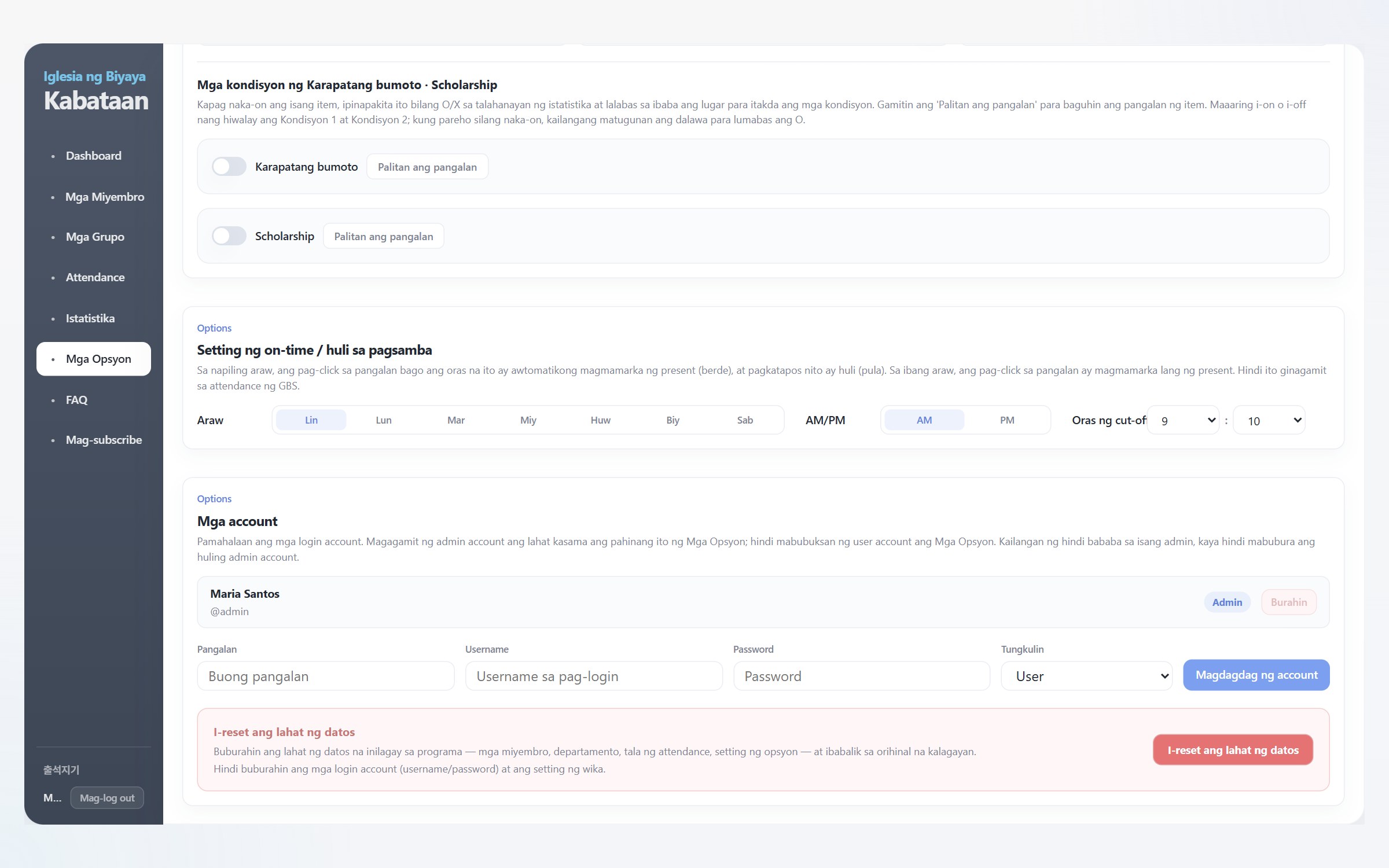Focus the Username sa pag-login field
Screen dimensions: 1389x868
(x=594, y=676)
